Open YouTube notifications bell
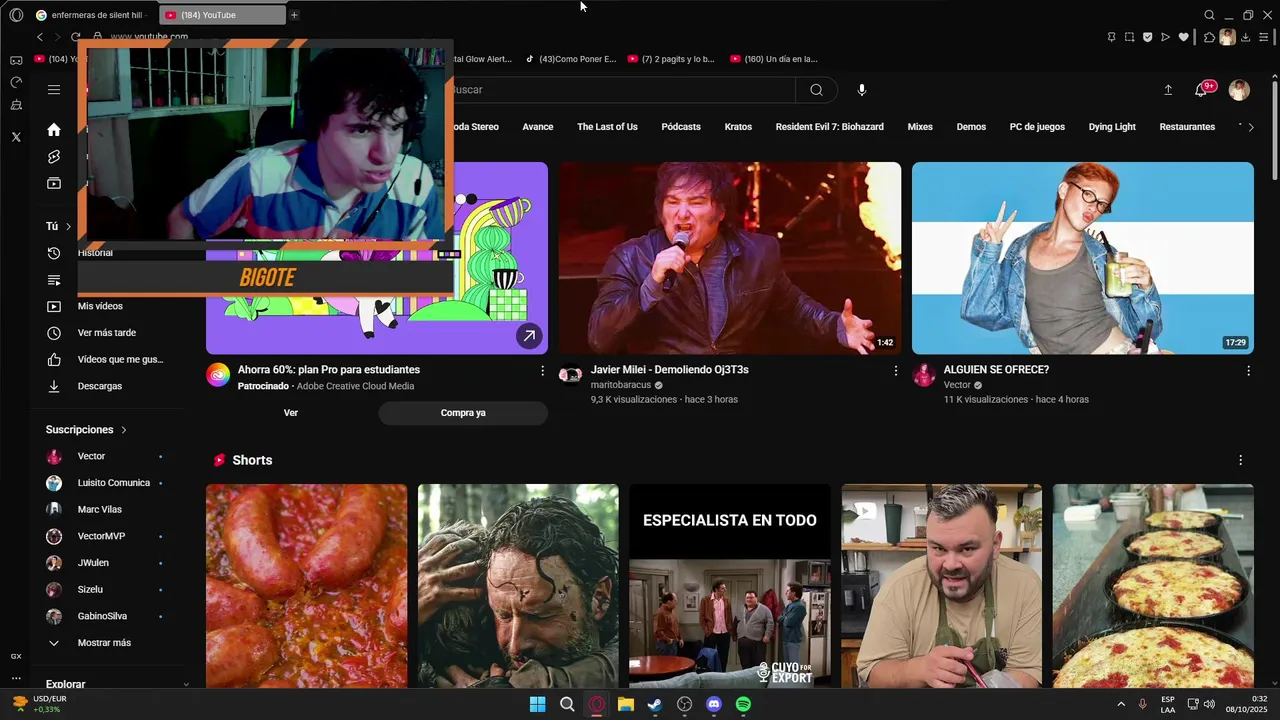Image resolution: width=1280 pixels, height=720 pixels. pyautogui.click(x=1201, y=90)
